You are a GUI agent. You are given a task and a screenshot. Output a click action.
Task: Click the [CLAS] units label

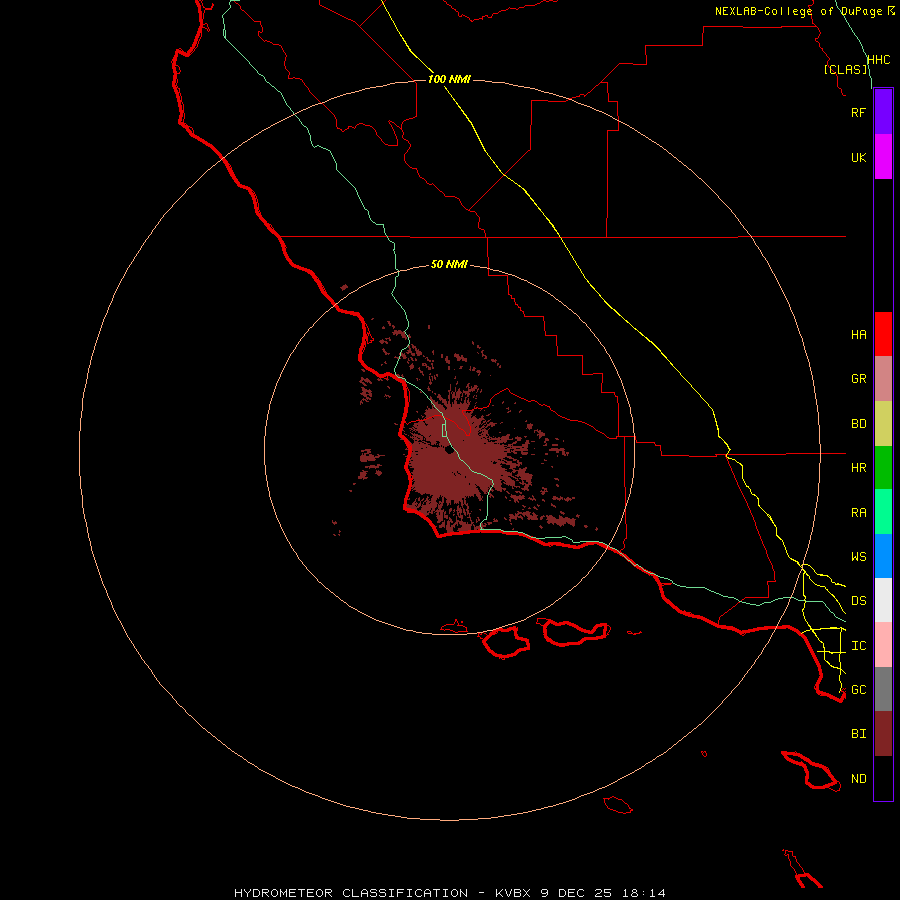(x=845, y=69)
